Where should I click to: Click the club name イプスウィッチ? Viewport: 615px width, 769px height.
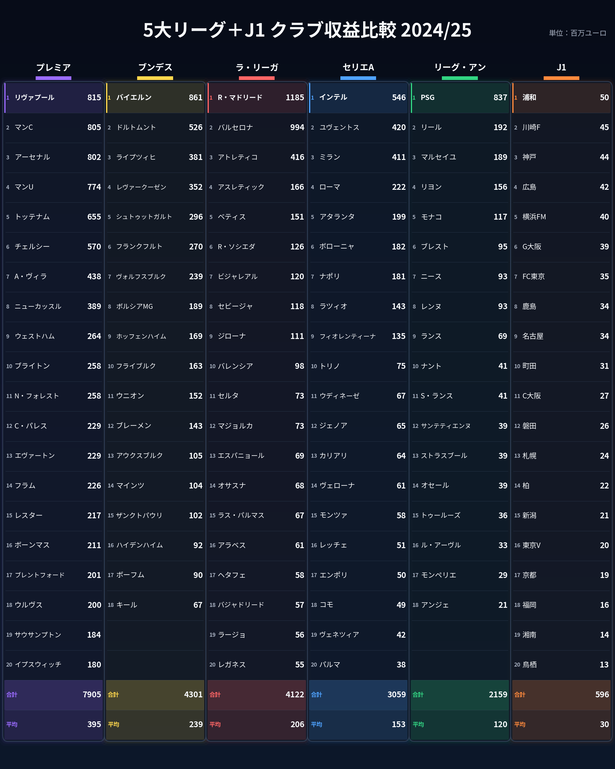point(38,665)
